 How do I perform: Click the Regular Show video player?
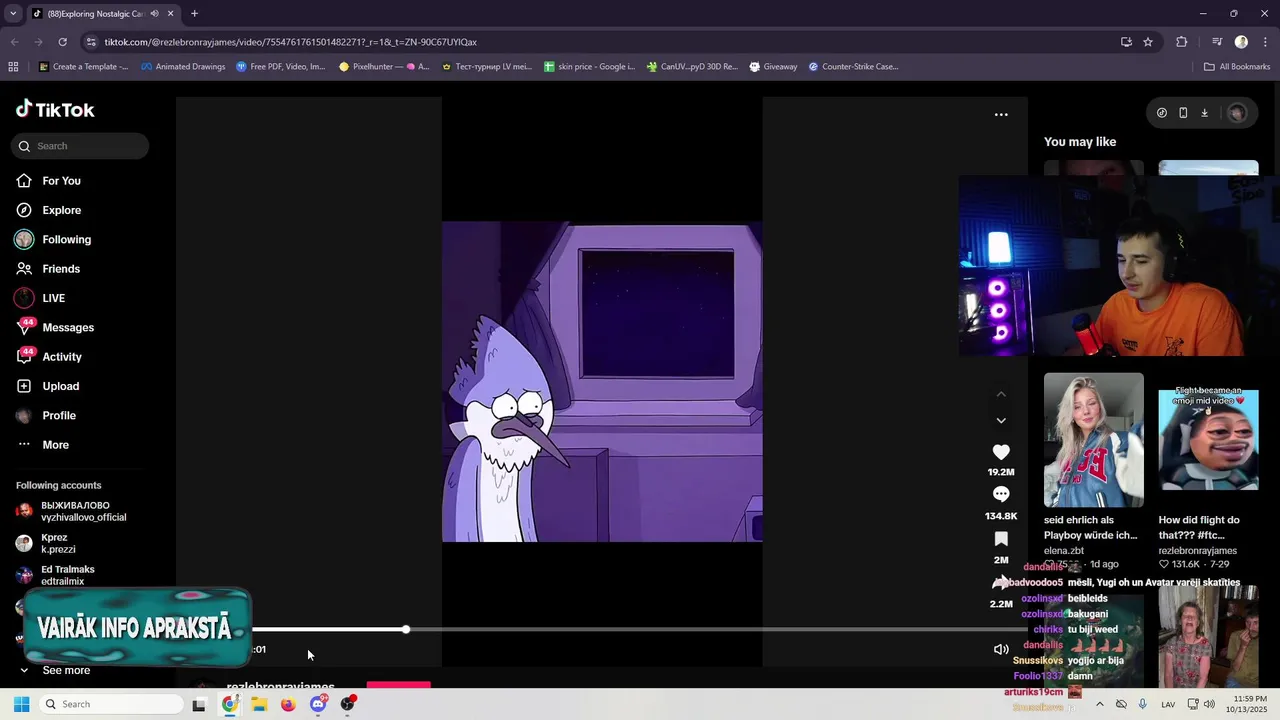coord(602,382)
